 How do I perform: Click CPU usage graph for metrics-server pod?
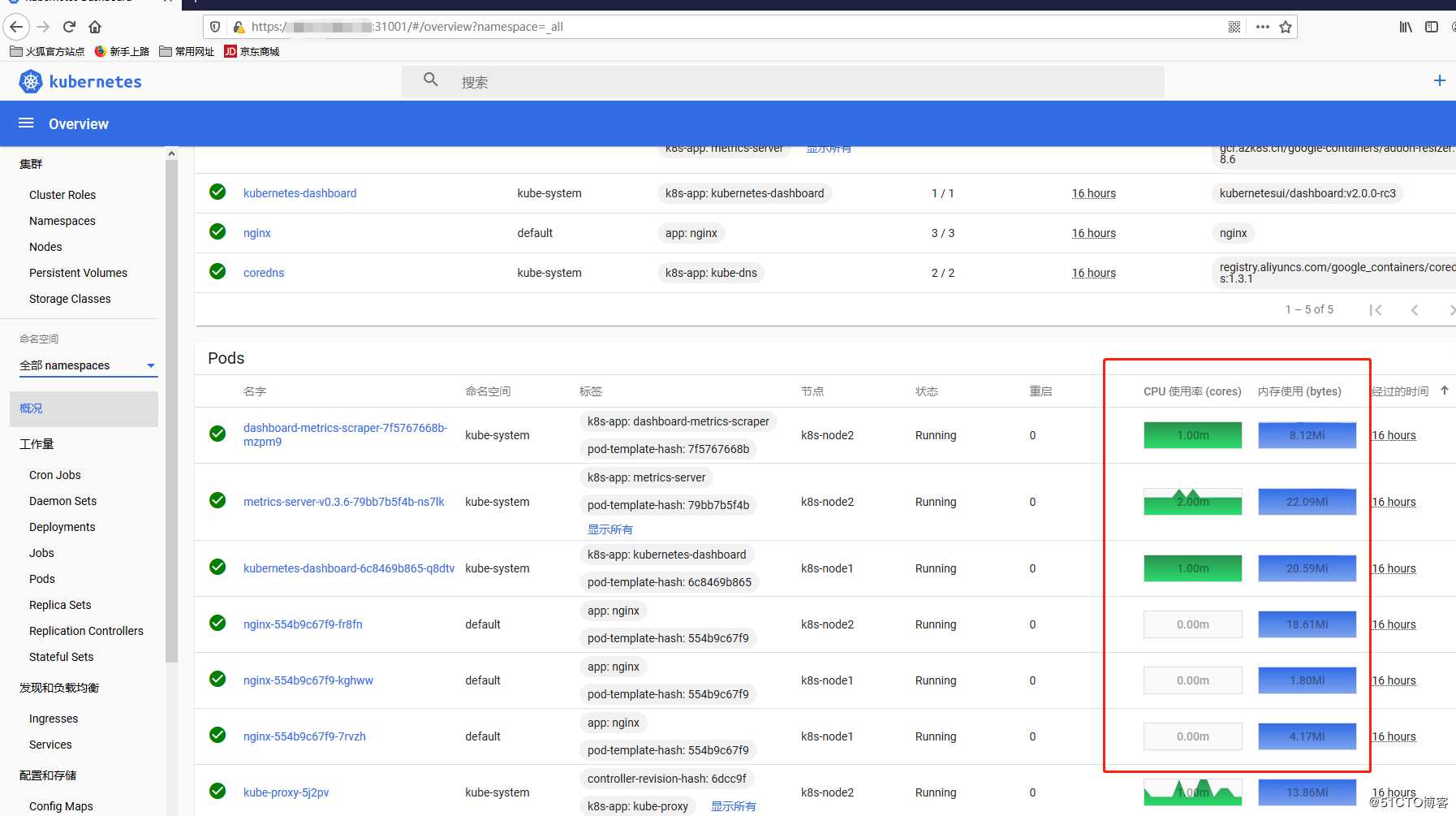coord(1192,502)
